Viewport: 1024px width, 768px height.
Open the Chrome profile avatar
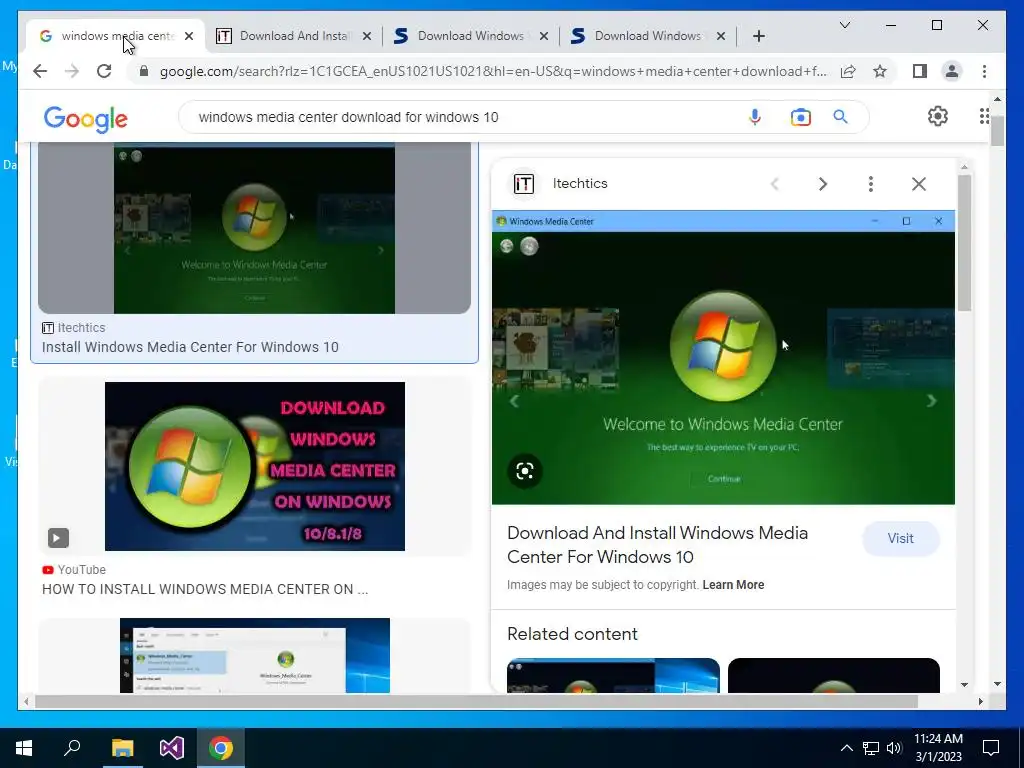click(952, 71)
